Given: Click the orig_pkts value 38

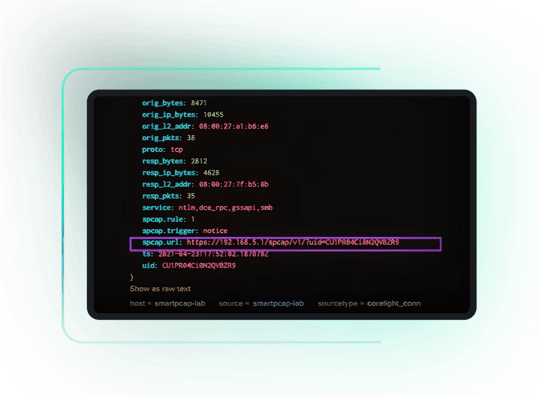Looking at the screenshot, I should point(191,138).
